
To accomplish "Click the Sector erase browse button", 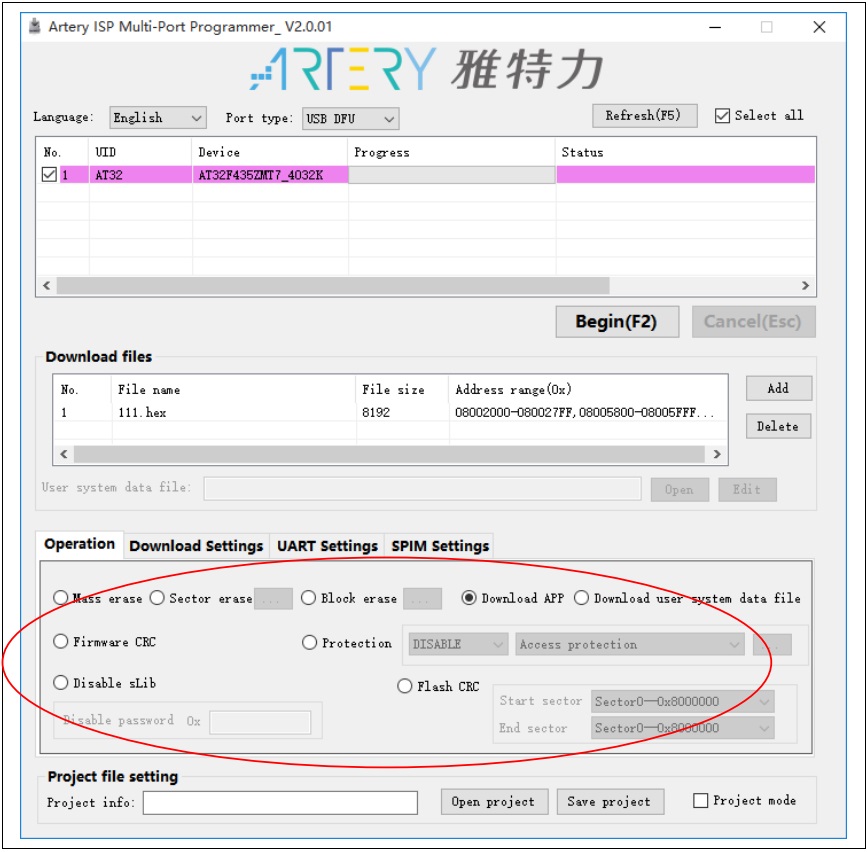I will pyautogui.click(x=273, y=598).
